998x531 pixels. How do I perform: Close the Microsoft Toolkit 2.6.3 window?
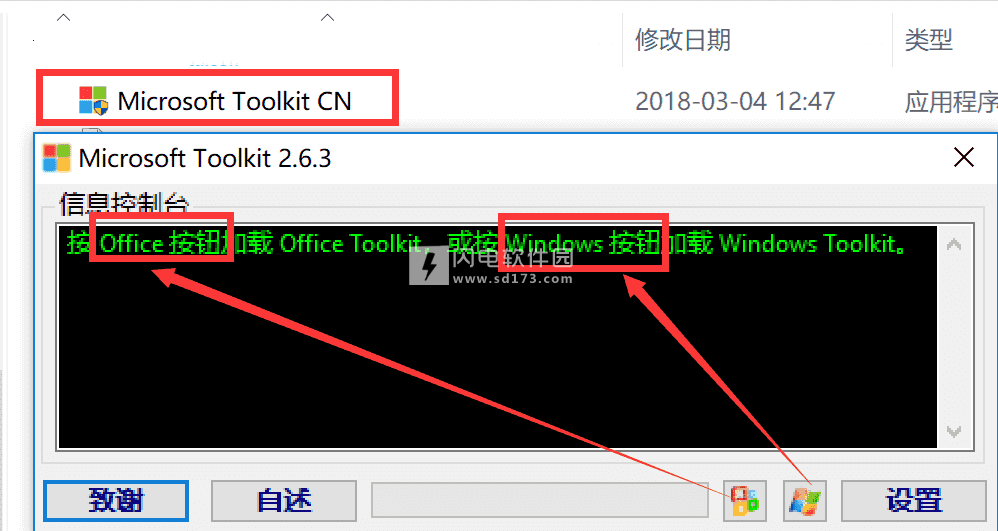click(964, 157)
